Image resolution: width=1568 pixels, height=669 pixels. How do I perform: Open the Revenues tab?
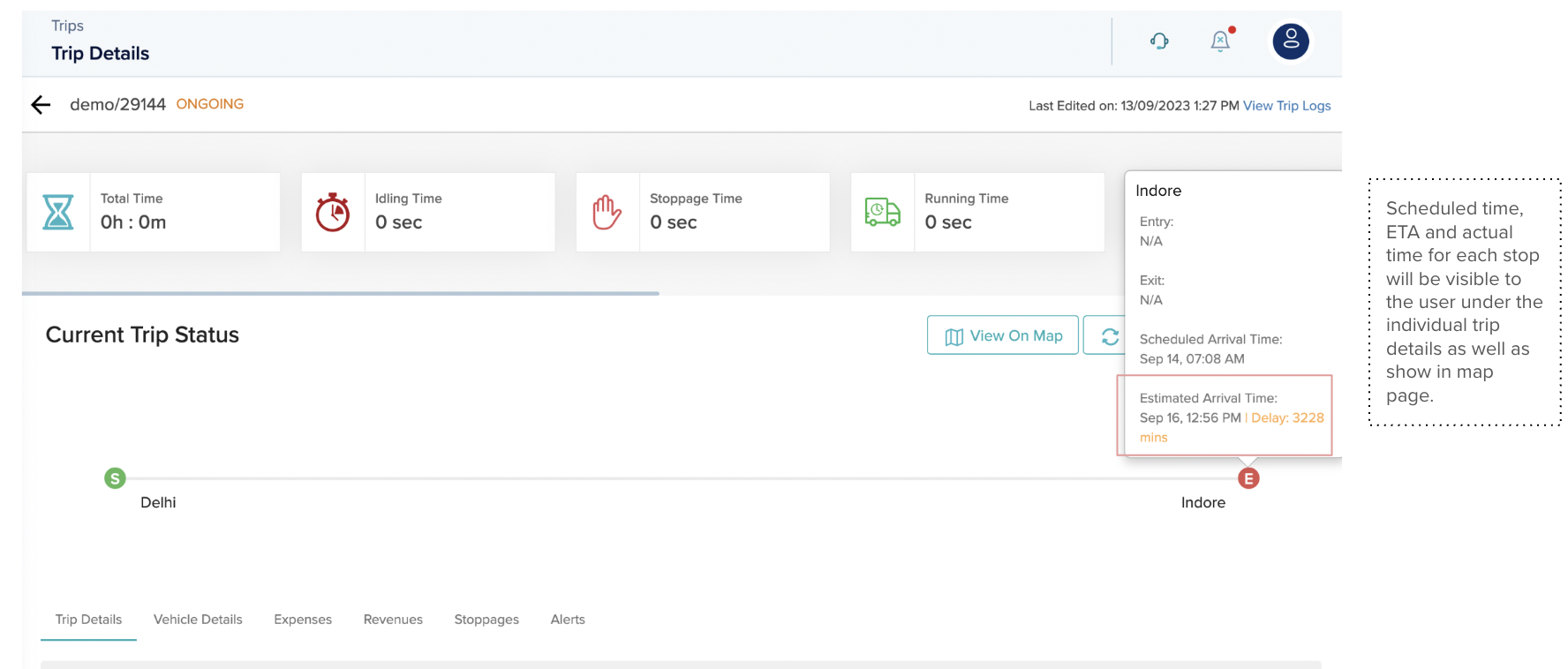coord(393,620)
